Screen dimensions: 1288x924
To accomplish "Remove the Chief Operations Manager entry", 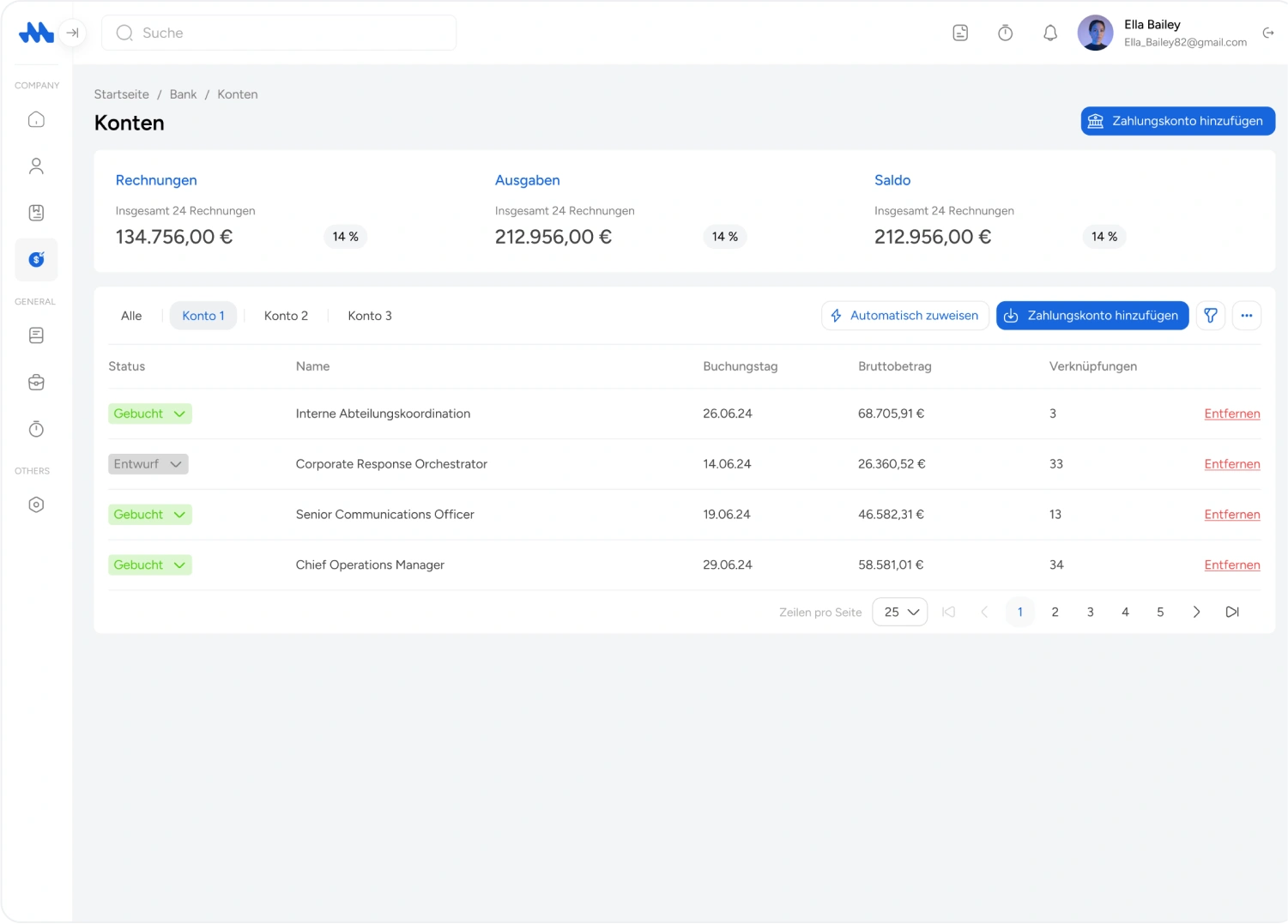I will pos(1231,565).
